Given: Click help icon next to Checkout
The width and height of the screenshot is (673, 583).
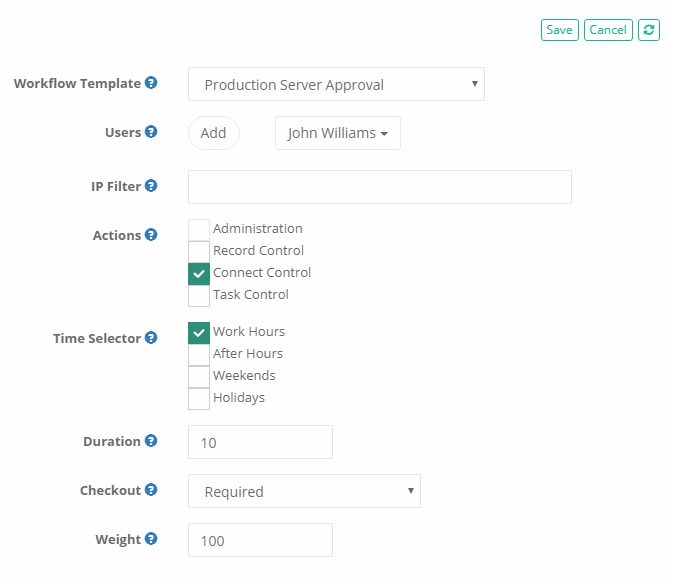Looking at the screenshot, I should 151,490.
